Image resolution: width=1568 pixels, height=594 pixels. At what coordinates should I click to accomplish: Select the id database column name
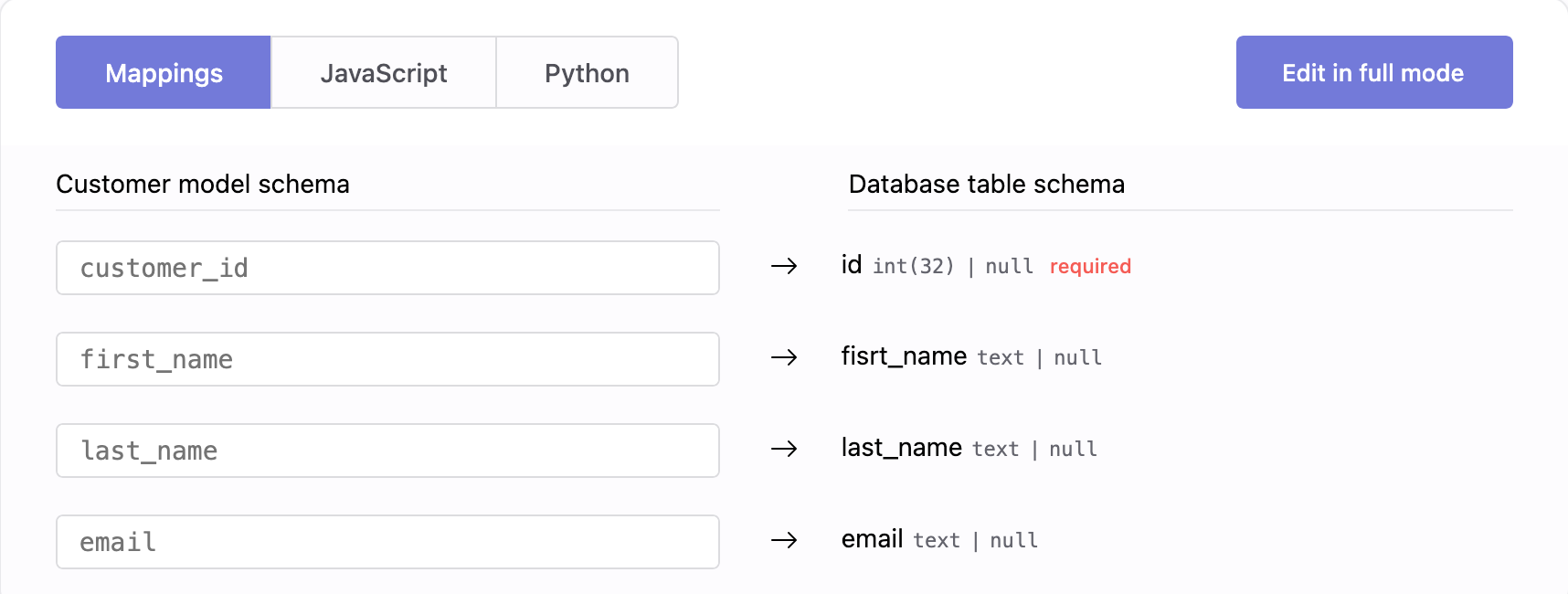pyautogui.click(x=852, y=265)
